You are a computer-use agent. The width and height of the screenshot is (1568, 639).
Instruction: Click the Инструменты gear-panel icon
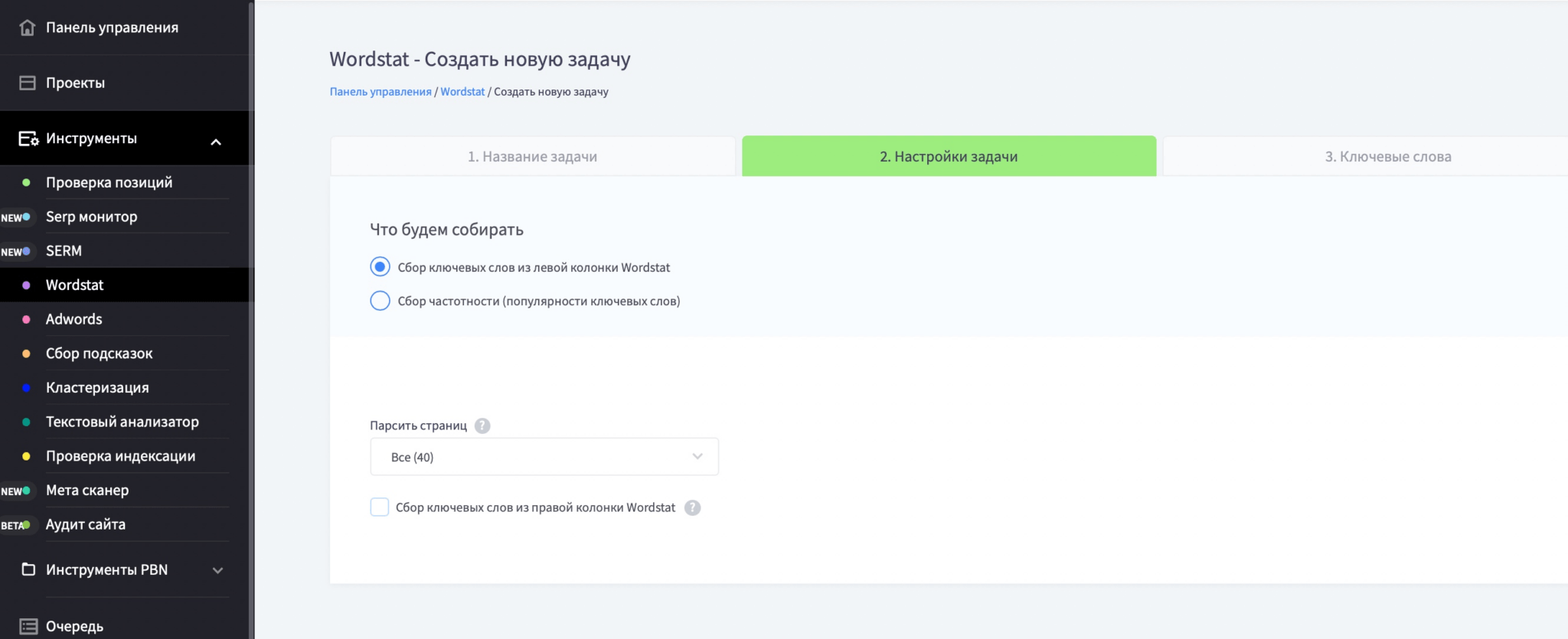[28, 139]
